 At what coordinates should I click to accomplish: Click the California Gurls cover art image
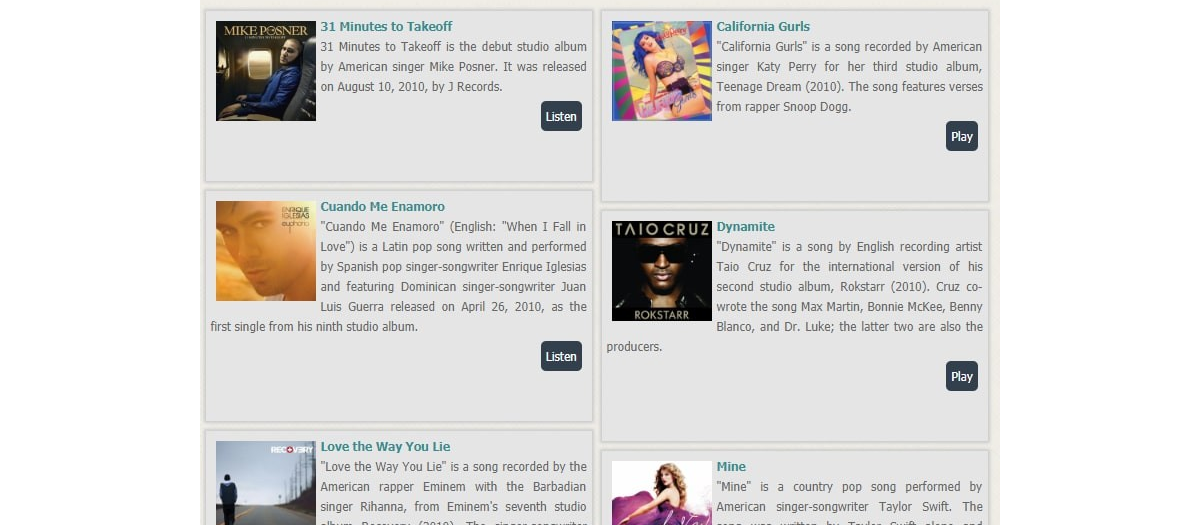662,71
